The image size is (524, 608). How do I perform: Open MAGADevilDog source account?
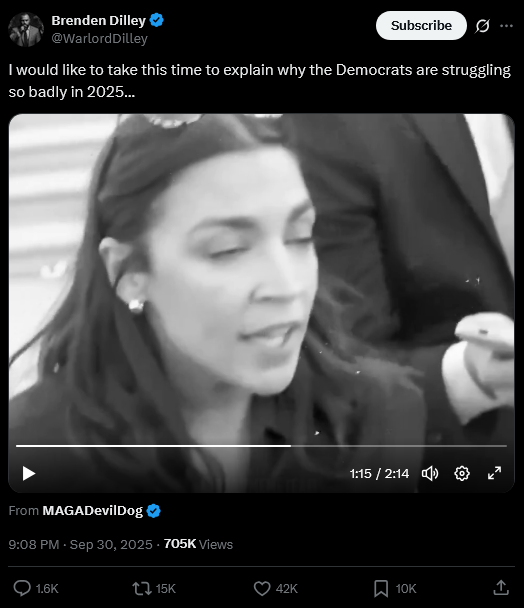click(x=93, y=511)
